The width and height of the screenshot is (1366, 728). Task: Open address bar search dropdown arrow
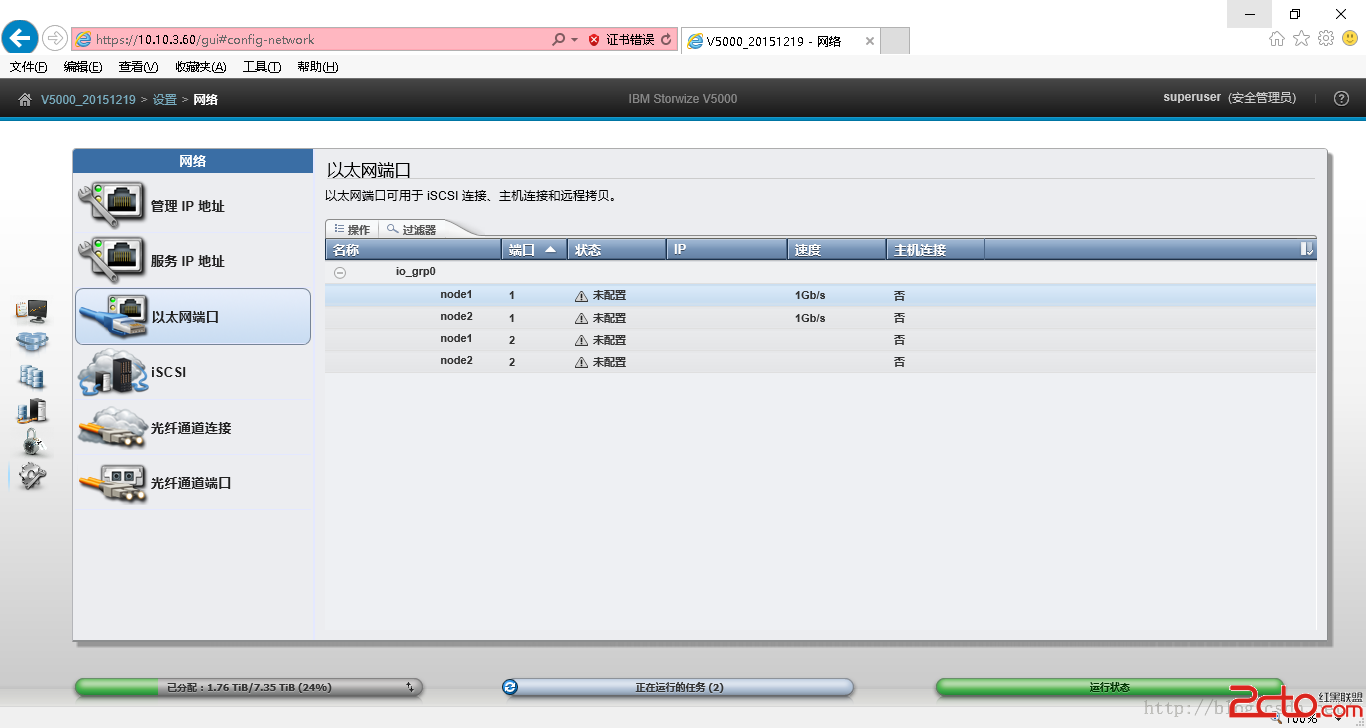click(574, 40)
